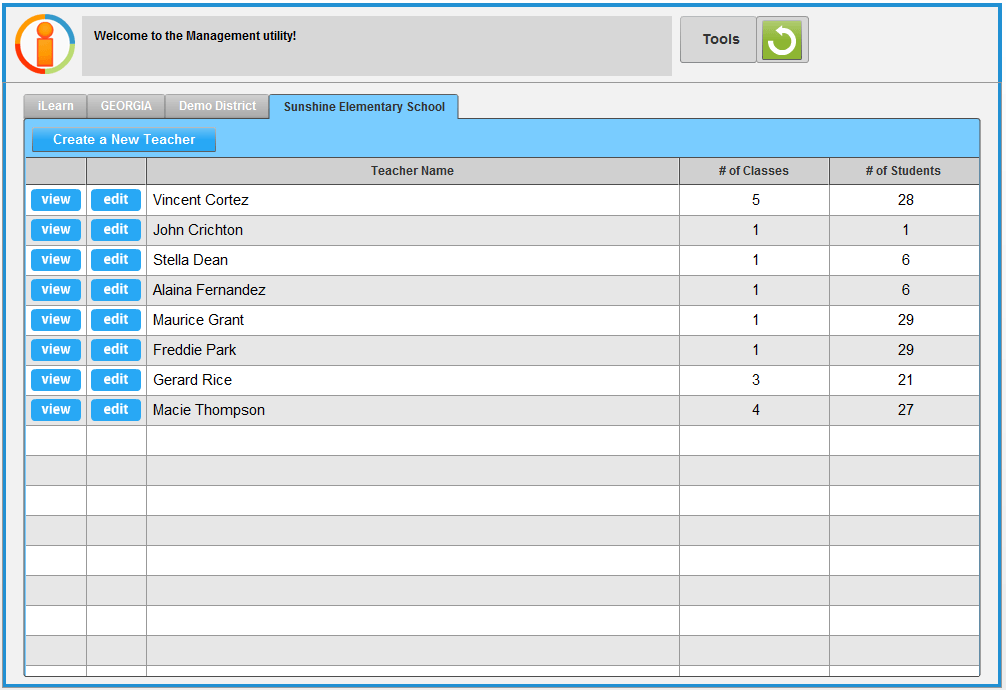Switch to the GEORGIA tab
This screenshot has width=1006, height=690.
pos(126,106)
